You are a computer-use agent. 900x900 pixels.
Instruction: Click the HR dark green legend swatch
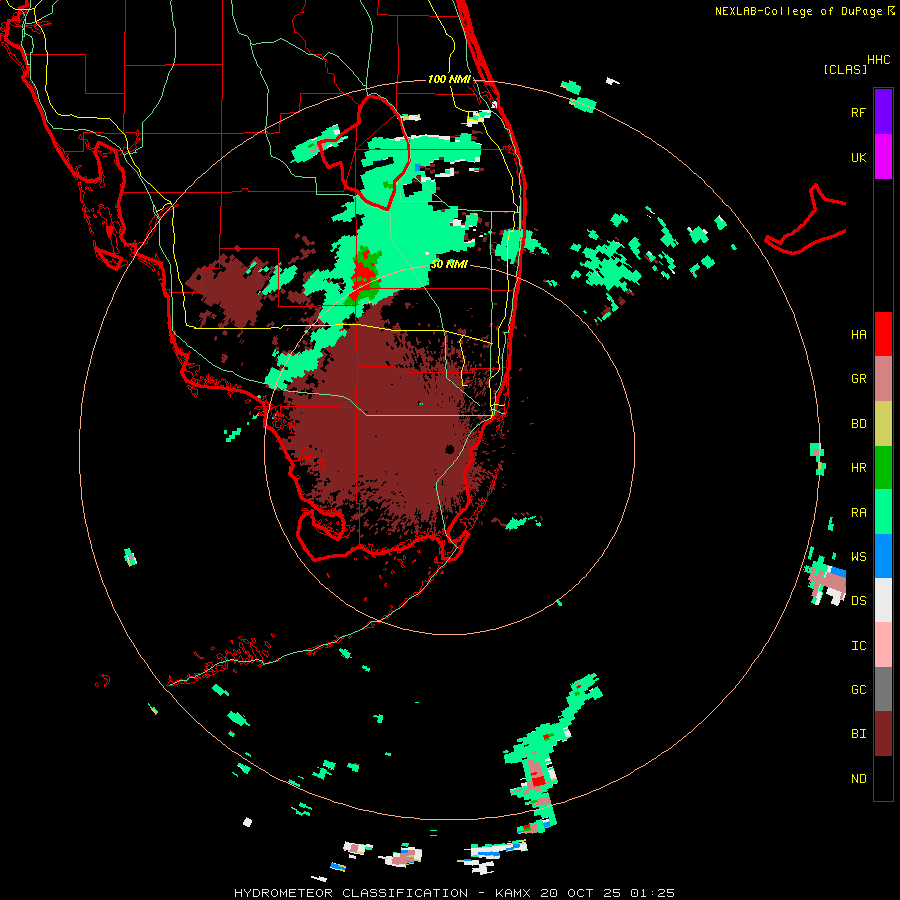[883, 467]
